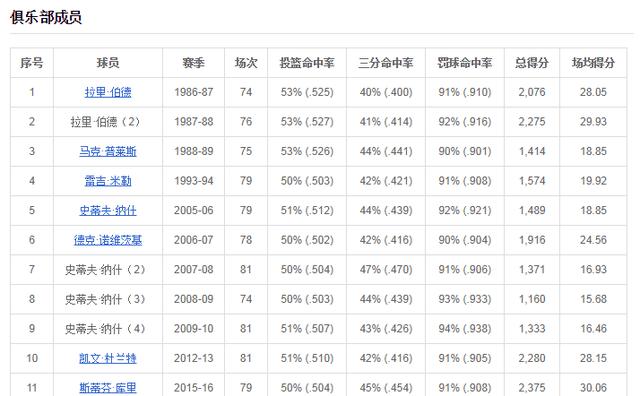Click the 雷吉·米勒 hyperlink
Screen dimensions: 640x396
[x=108, y=181]
